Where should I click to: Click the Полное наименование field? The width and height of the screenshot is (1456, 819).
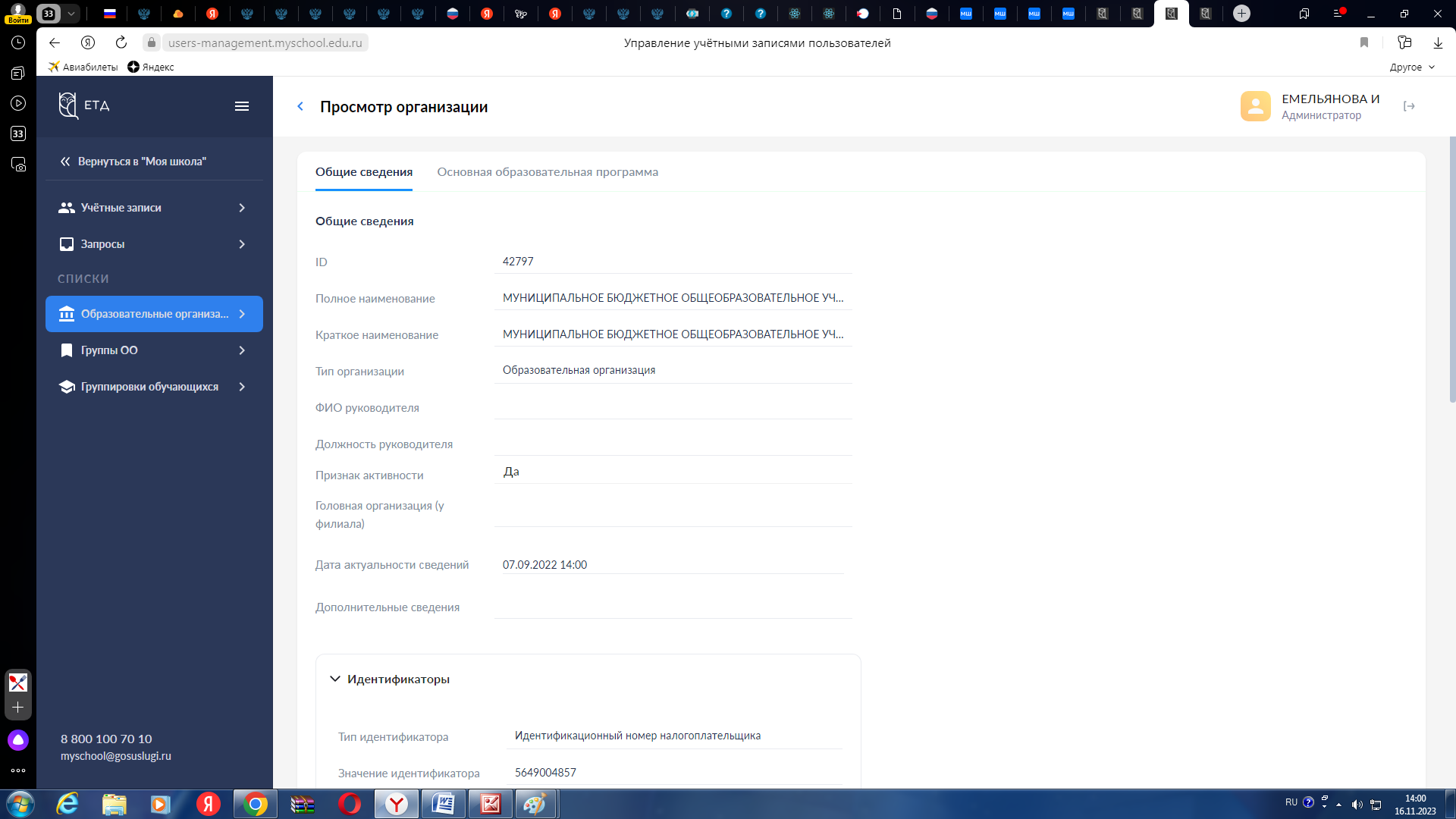[673, 298]
